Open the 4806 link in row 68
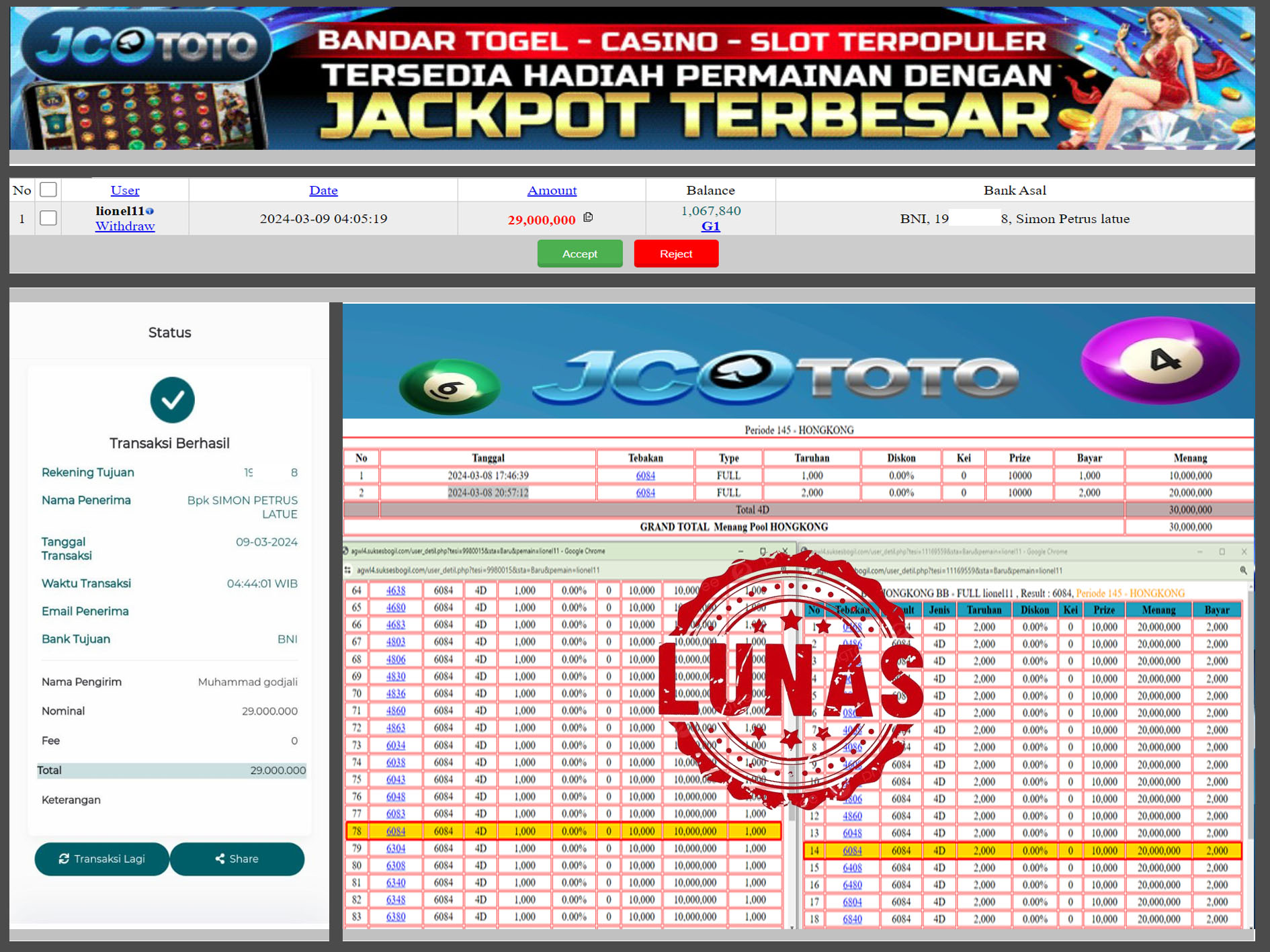1270x952 pixels. [396, 659]
